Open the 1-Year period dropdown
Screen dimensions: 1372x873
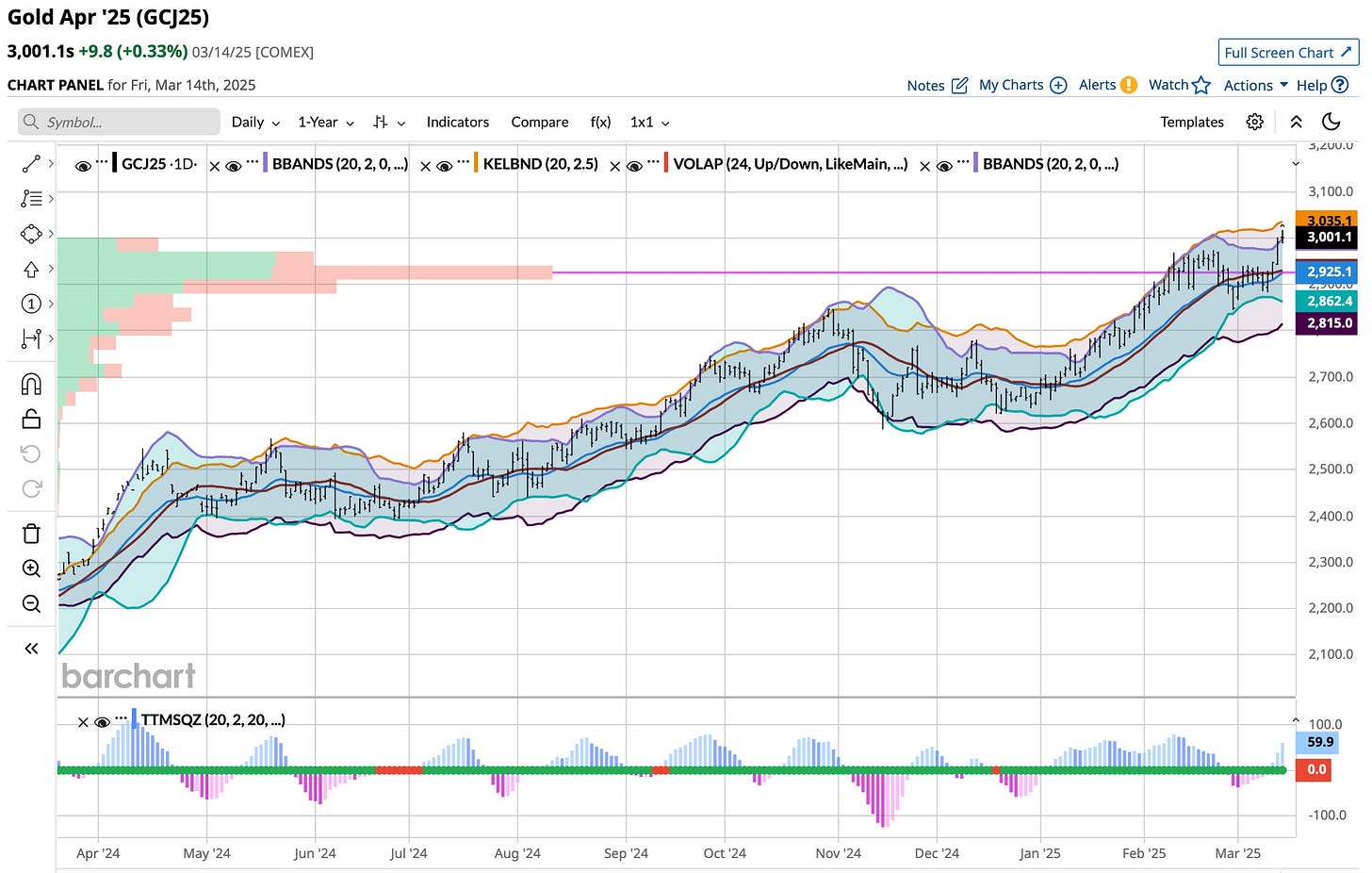click(x=325, y=123)
